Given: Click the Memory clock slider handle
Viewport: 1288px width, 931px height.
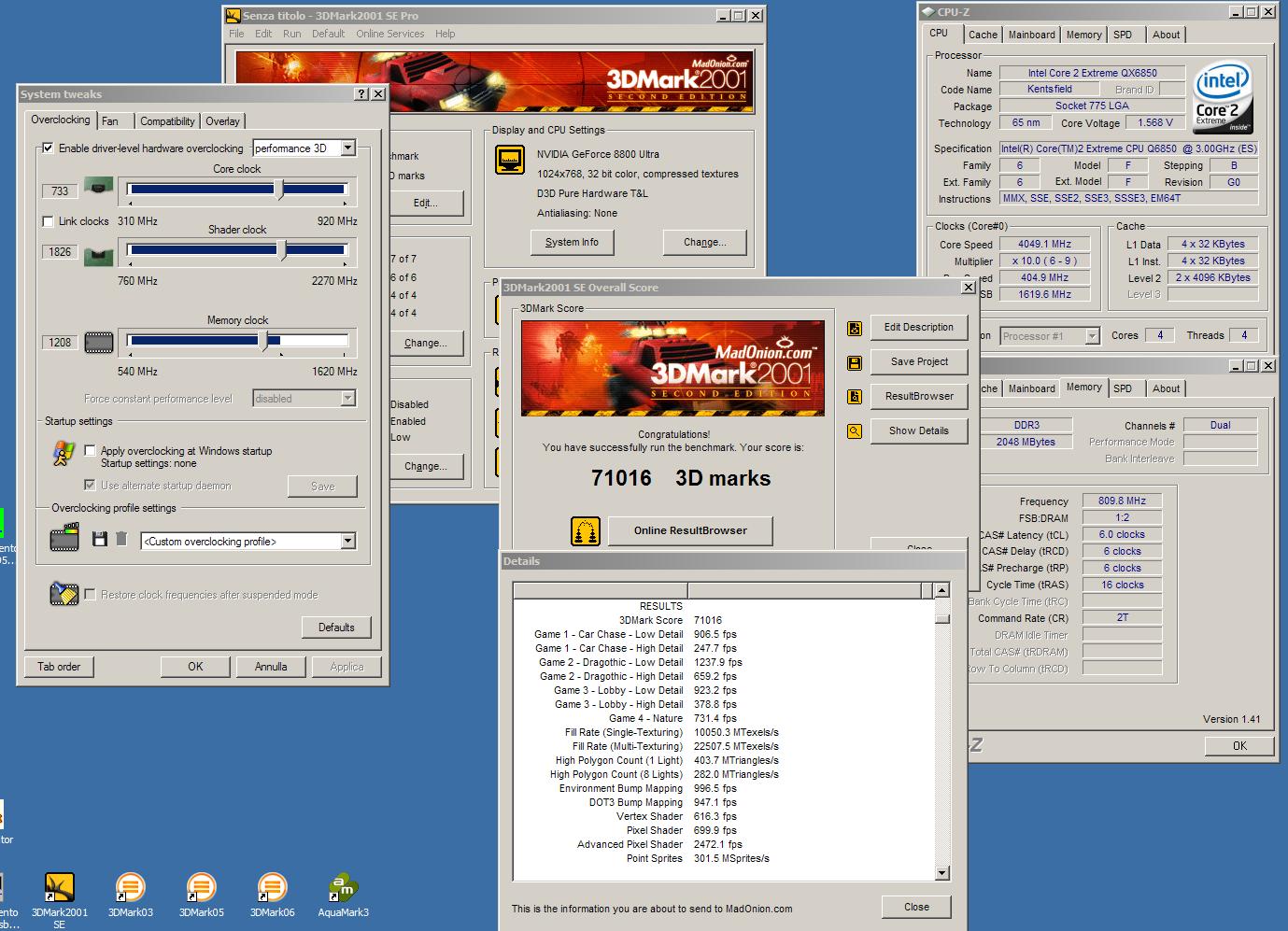Looking at the screenshot, I should (264, 341).
